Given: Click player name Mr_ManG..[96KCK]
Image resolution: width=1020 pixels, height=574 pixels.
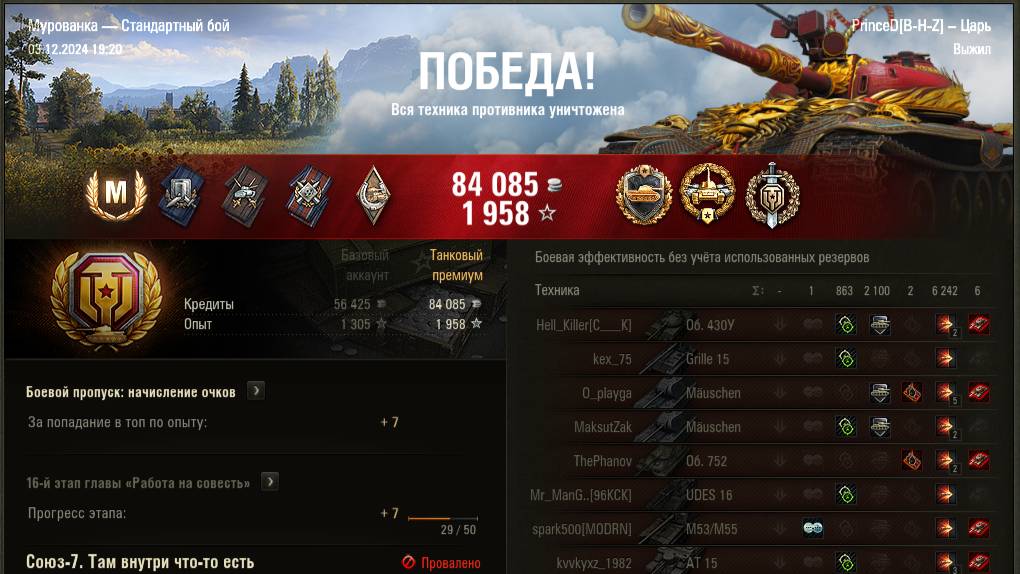Looking at the screenshot, I should click(580, 495).
